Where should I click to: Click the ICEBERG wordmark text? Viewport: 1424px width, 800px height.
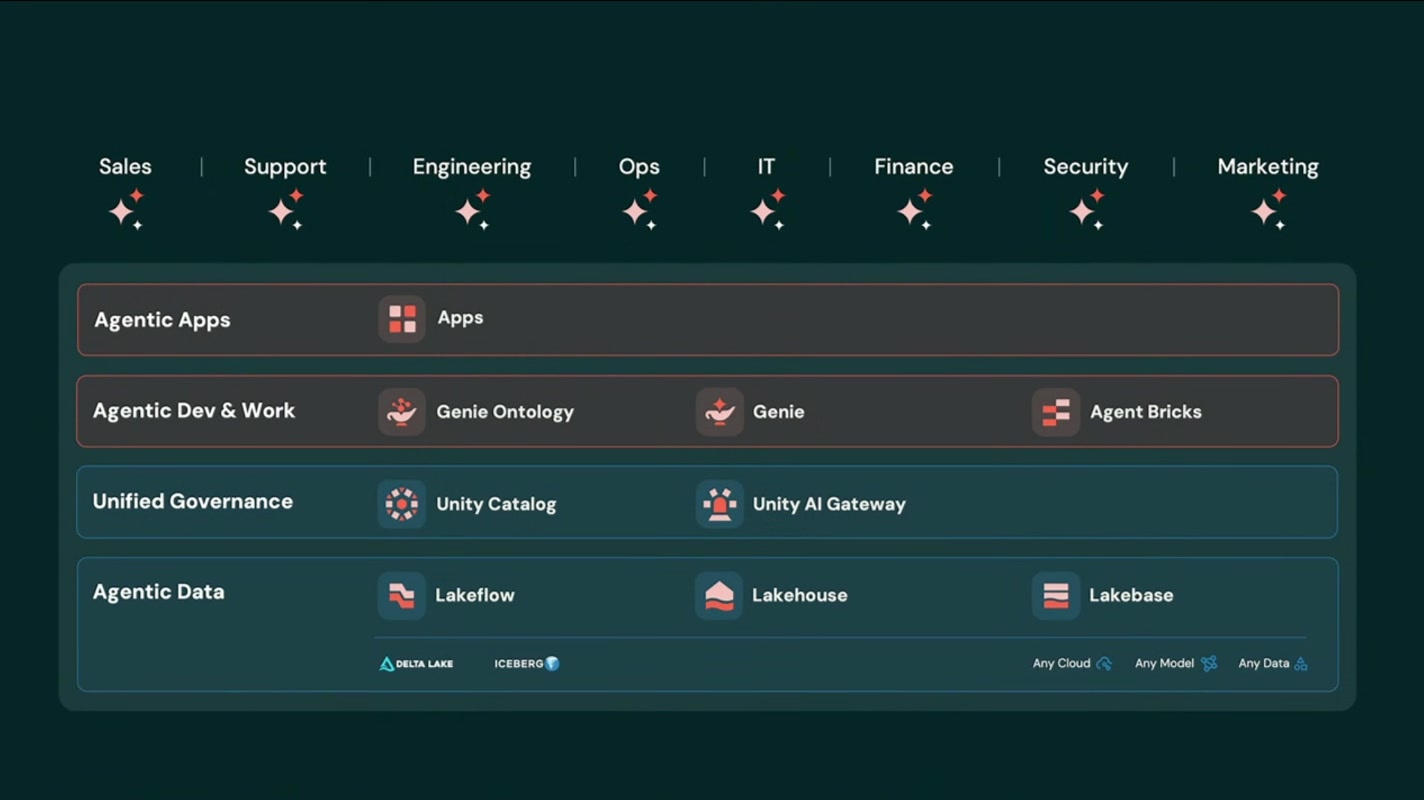click(x=519, y=664)
